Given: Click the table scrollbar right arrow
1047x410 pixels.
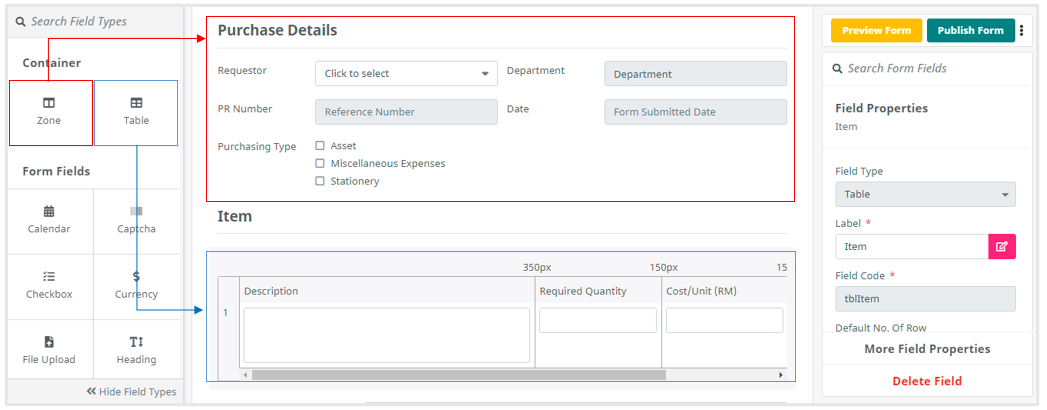Looking at the screenshot, I should (x=781, y=375).
